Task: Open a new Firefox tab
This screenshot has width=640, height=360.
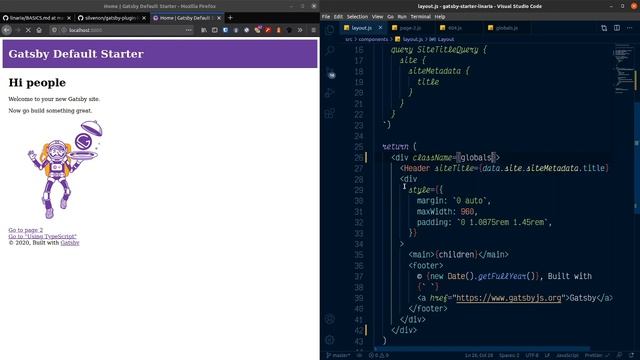Action: click(230, 18)
